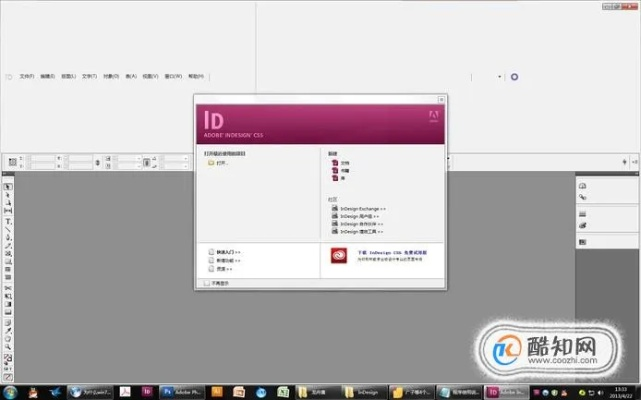This screenshot has height=400, width=641.
Task: Open the Pages panel icon in right dock
Action: point(582,187)
